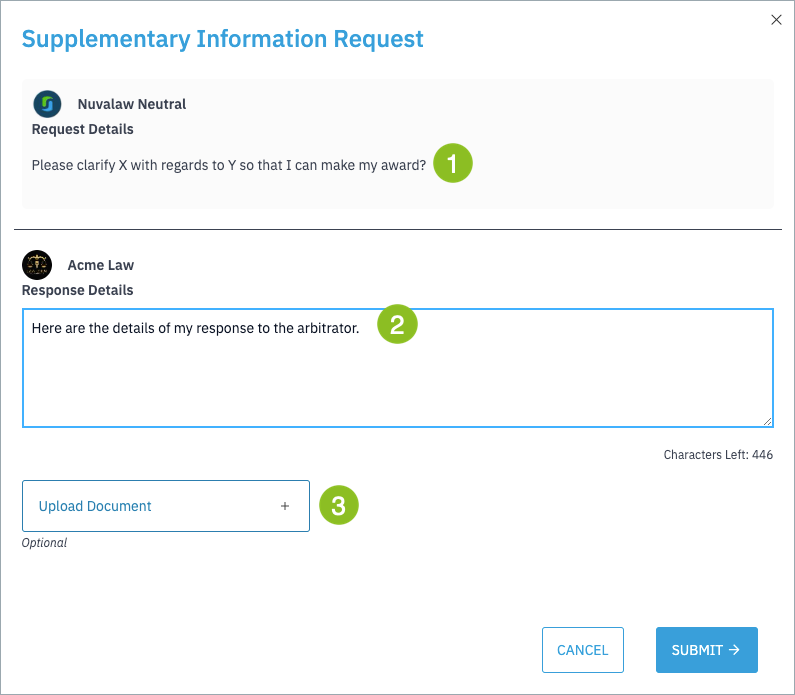Focus the Response Details text area
Image resolution: width=795 pixels, height=695 pixels.
click(x=398, y=368)
